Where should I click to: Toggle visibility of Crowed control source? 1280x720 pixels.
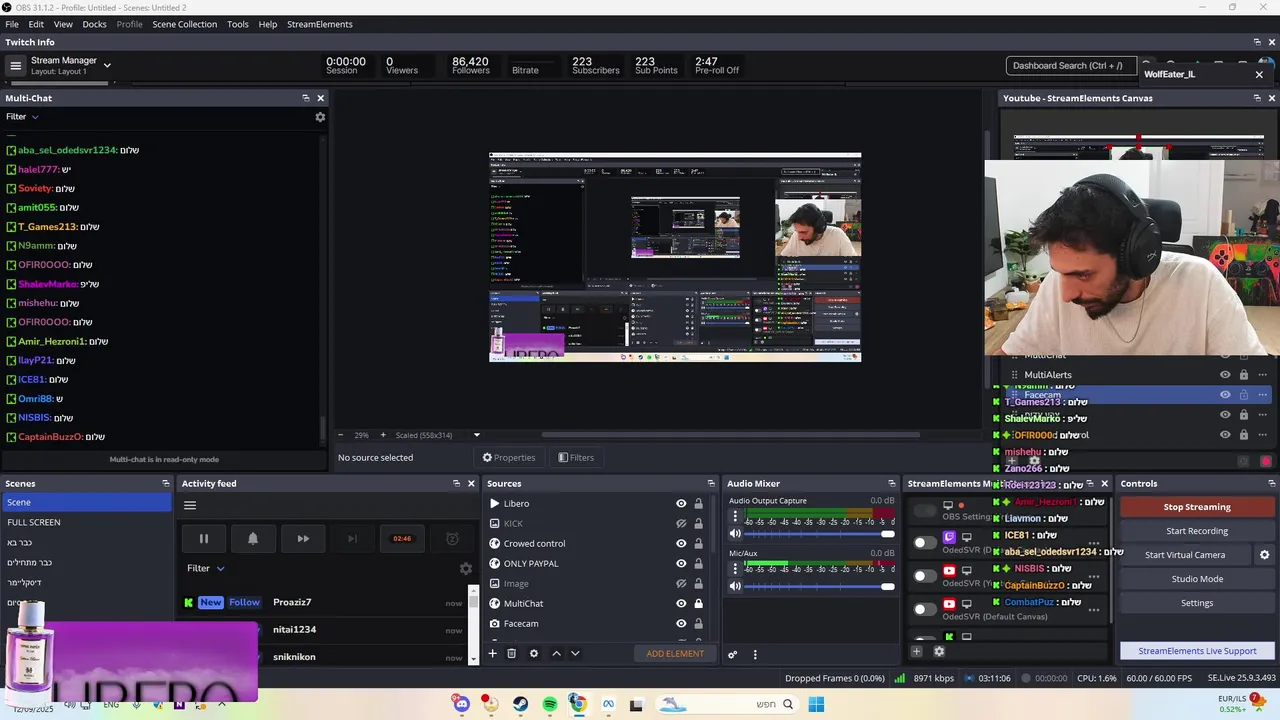point(681,544)
